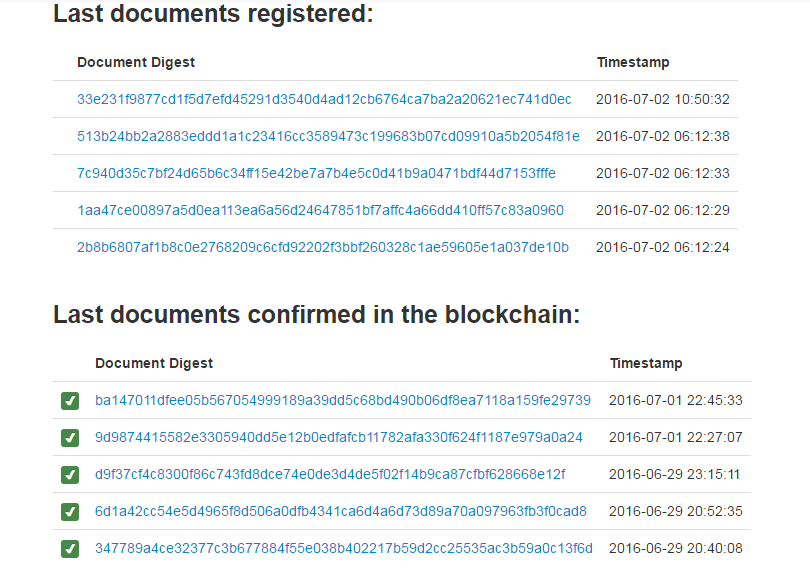The width and height of the screenshot is (810, 582).
Task: Follow the 7c940d35c7bf digest link
Action: [316, 173]
